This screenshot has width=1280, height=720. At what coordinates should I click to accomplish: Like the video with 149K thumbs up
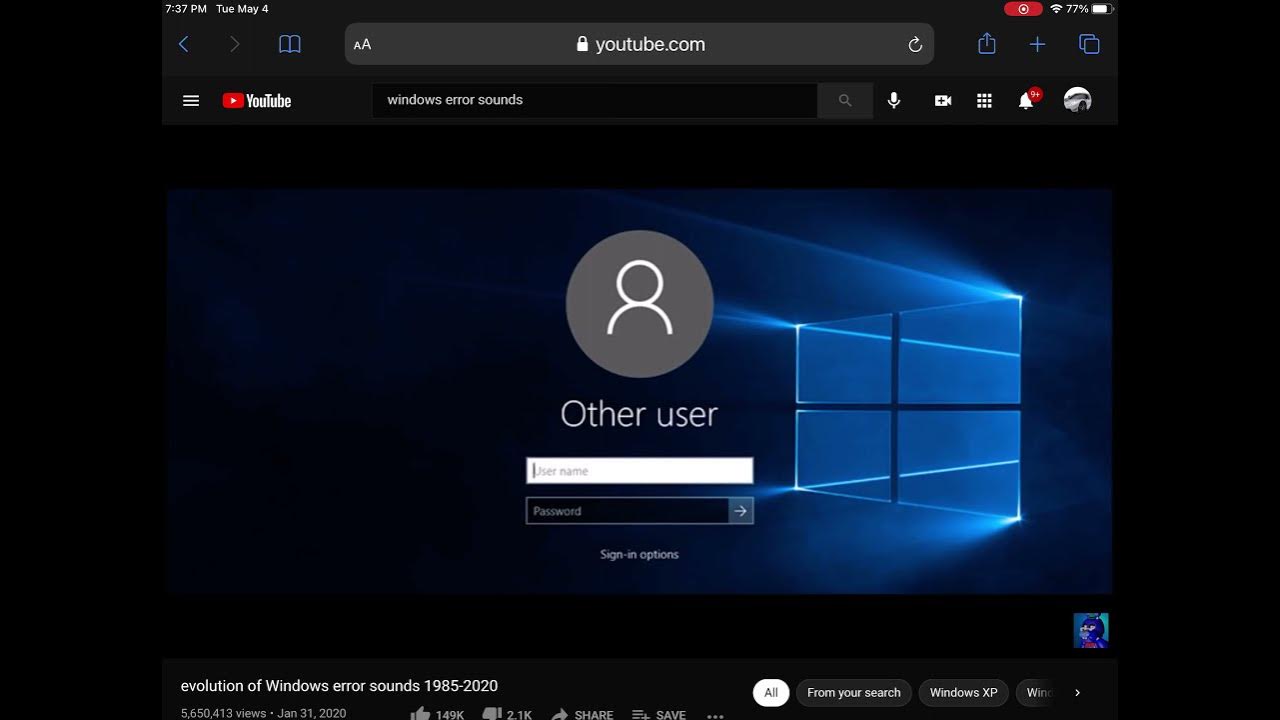438,714
